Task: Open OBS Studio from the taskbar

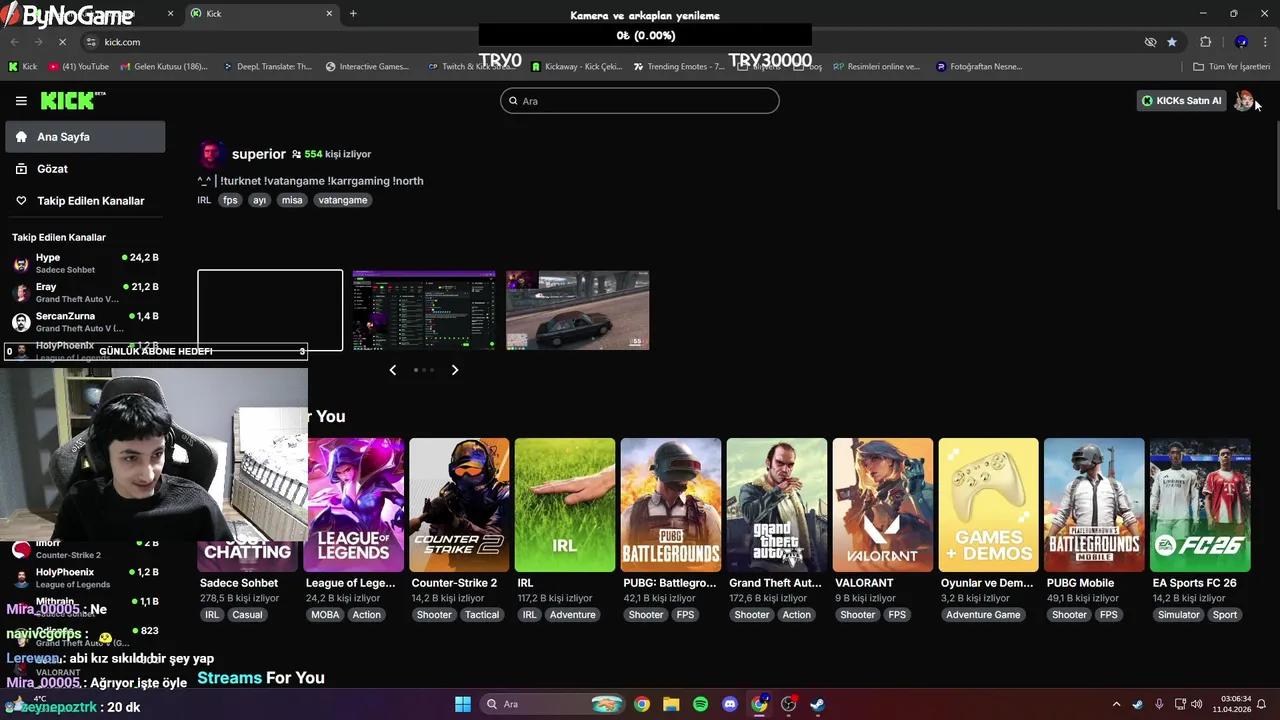Action: (x=788, y=704)
